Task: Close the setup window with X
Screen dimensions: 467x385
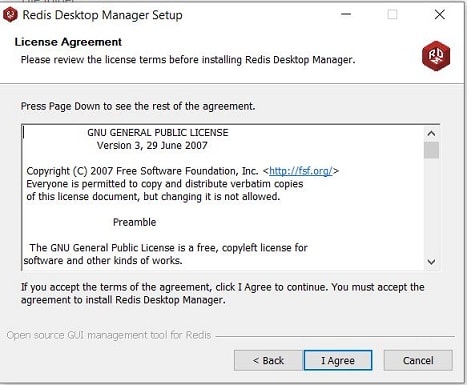Action: (440, 14)
